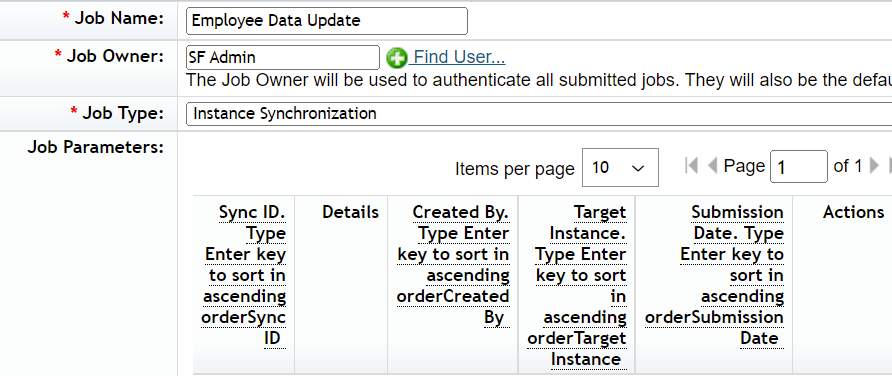892x376 pixels.
Task: Click the Job Parameters label
Action: tap(96, 148)
